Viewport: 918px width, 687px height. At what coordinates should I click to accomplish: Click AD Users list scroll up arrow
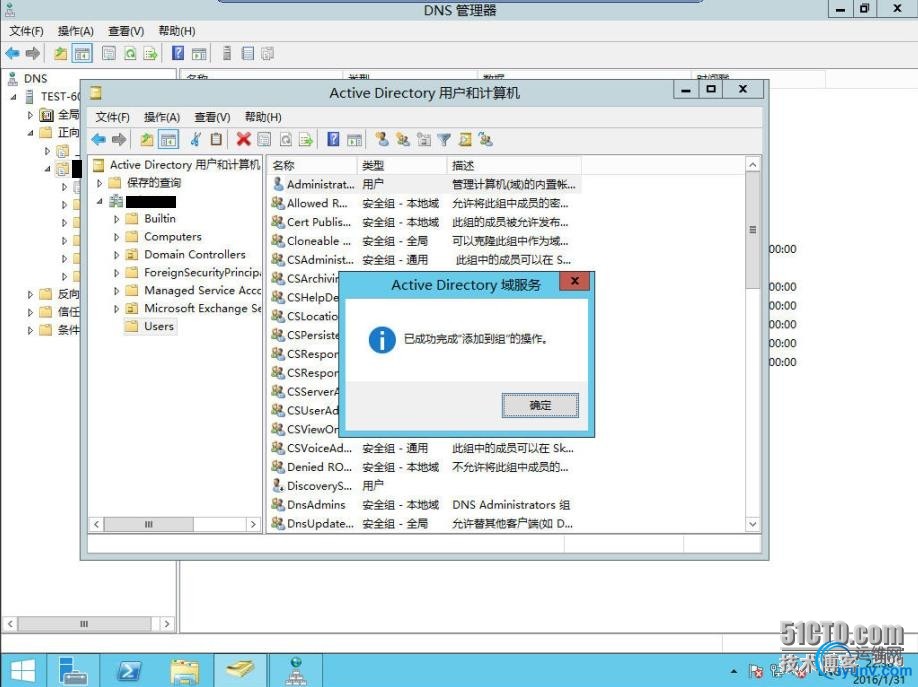(x=753, y=165)
